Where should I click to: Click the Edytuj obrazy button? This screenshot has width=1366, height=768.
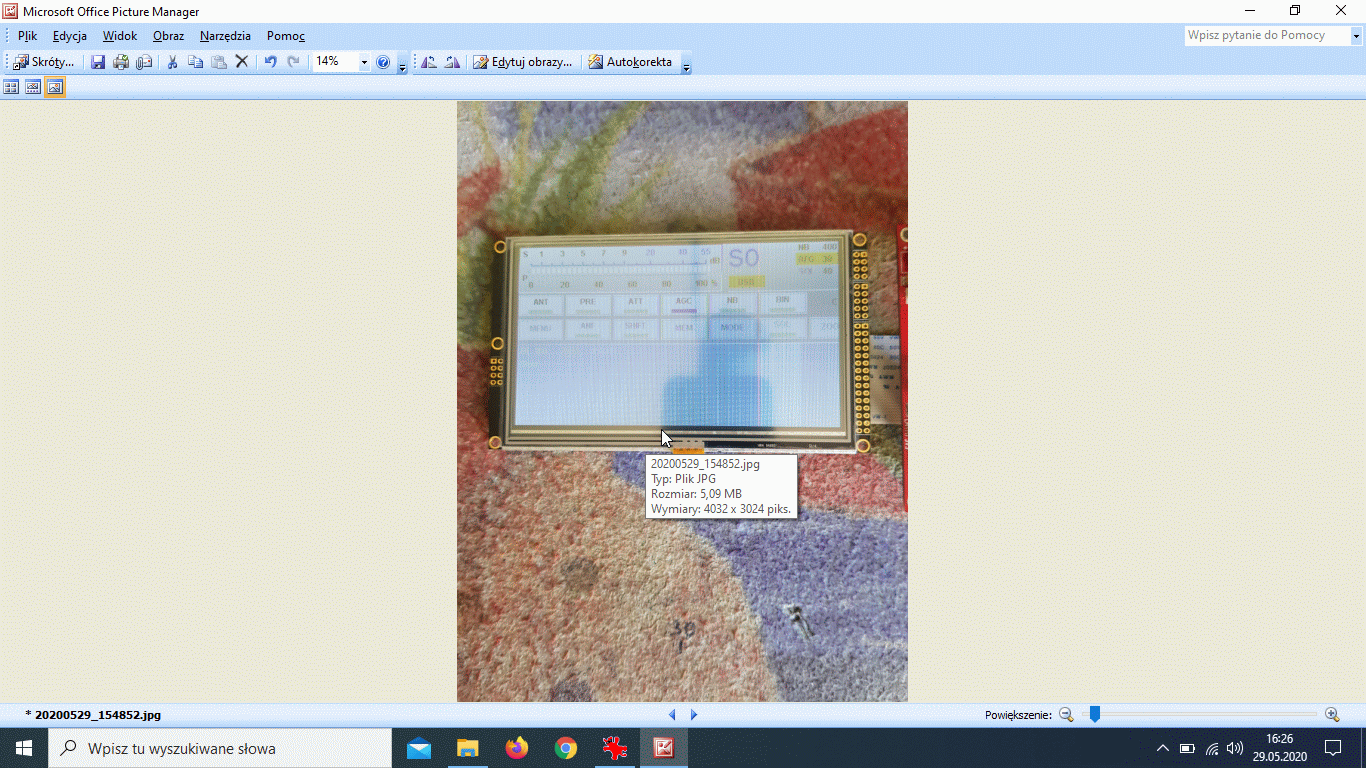[x=523, y=62]
